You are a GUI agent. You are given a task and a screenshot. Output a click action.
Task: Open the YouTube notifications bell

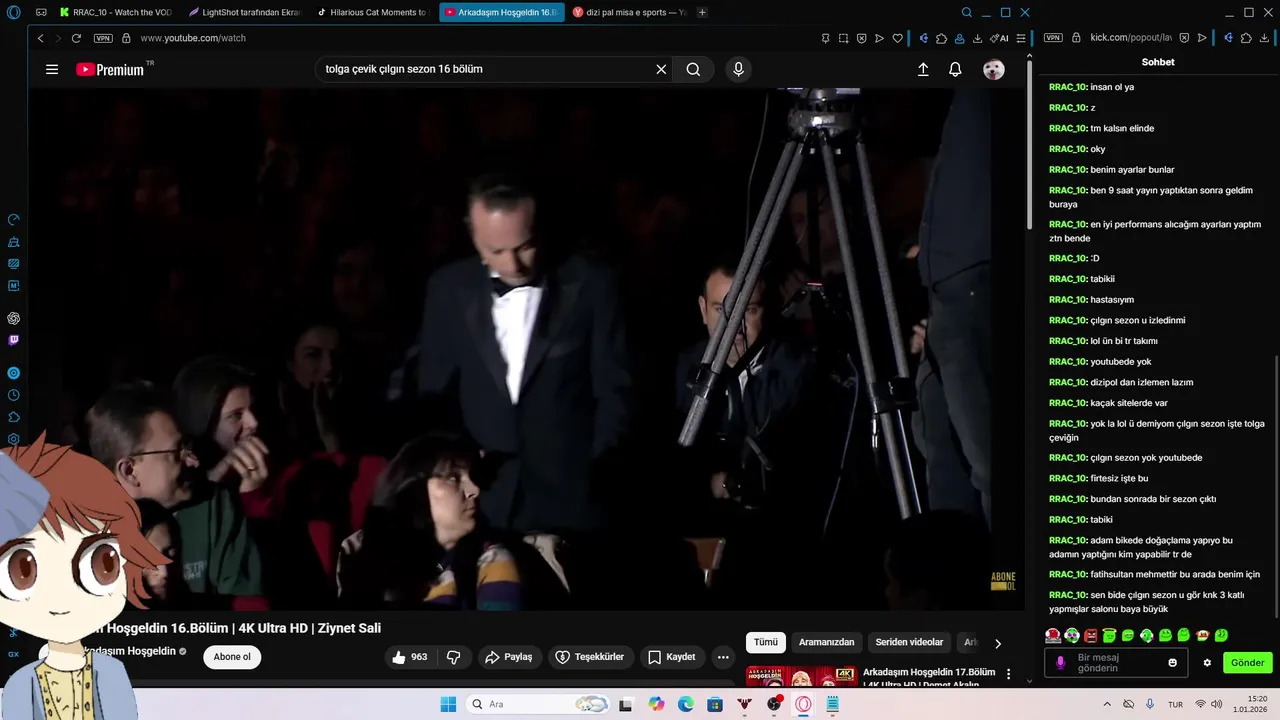pos(955,69)
